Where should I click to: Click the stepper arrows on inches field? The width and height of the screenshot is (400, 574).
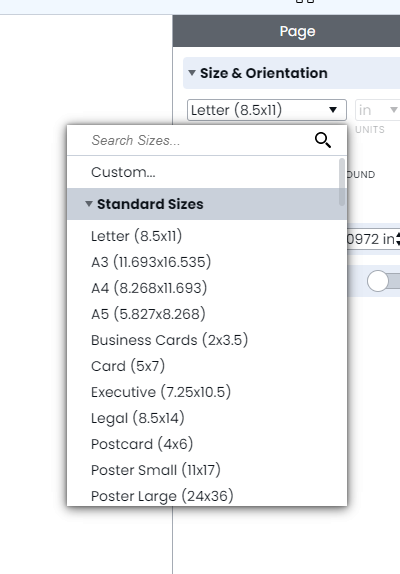[x=398, y=239]
